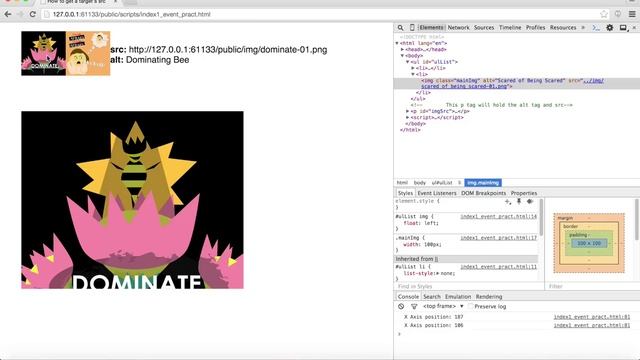This screenshot has height=360, width=640.
Task: Click the ul#ulList breadcrumb
Action: coord(442,183)
